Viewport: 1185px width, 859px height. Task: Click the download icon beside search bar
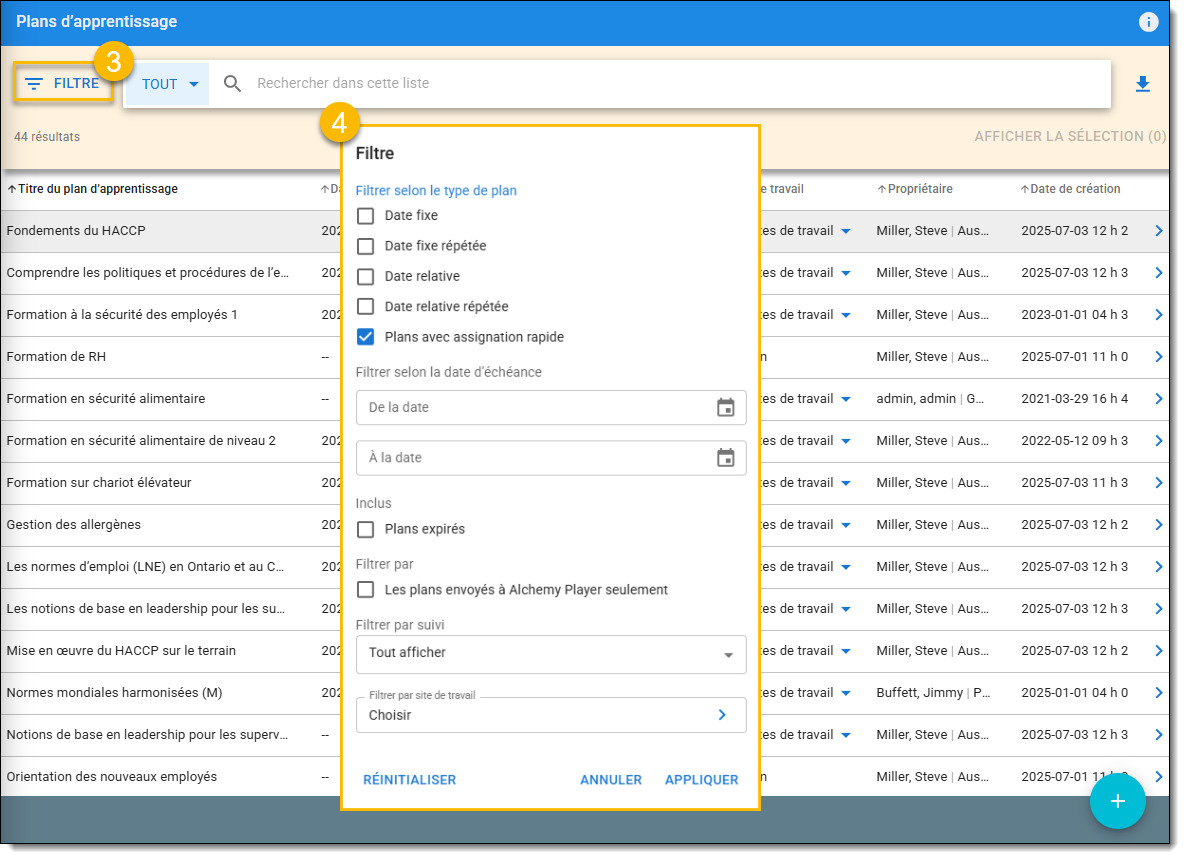point(1143,85)
